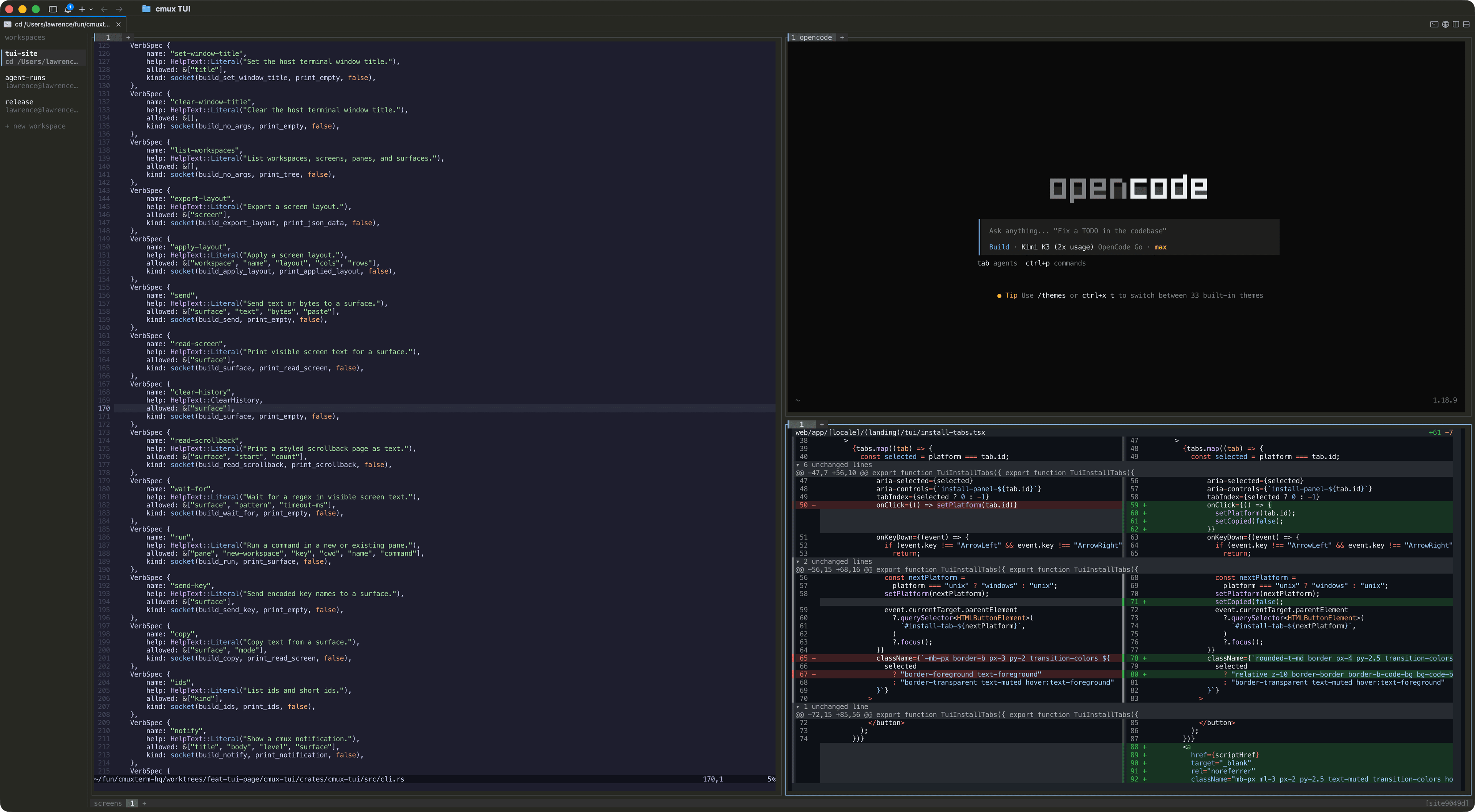
Task: Add a new screen with the plus
Action: click(x=144, y=803)
